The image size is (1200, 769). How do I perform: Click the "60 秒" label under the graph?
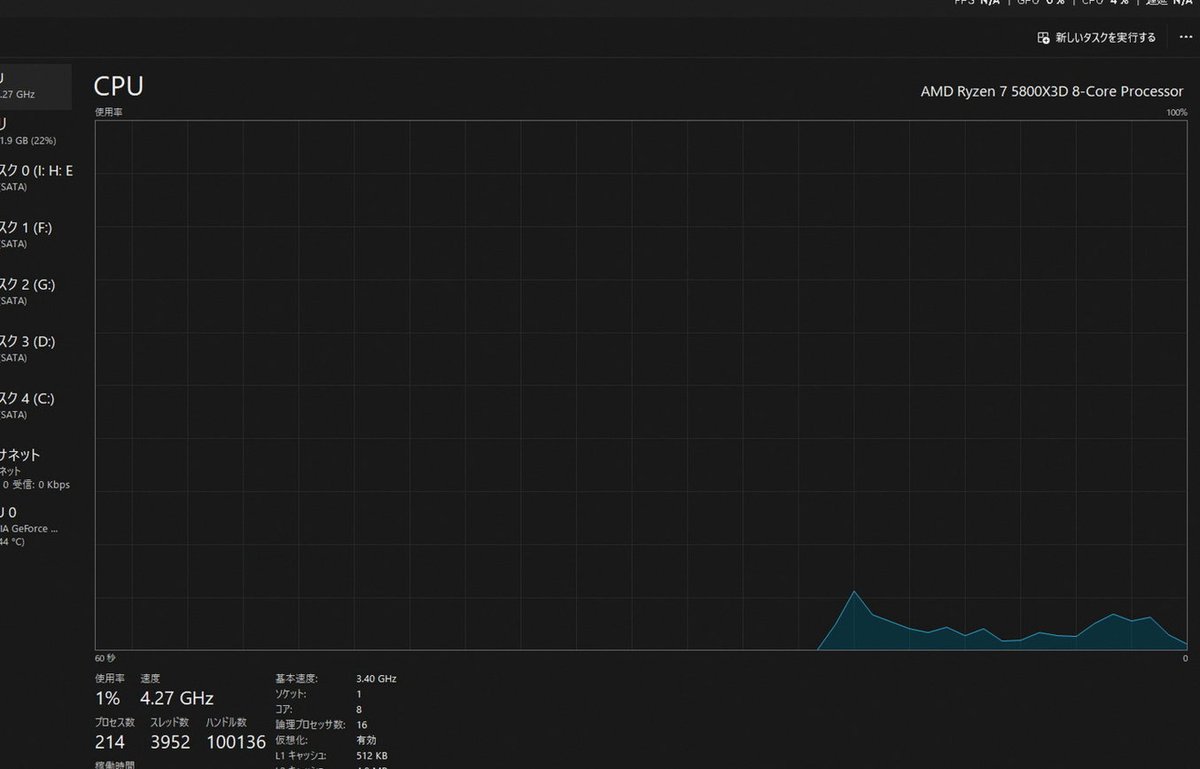(105, 658)
